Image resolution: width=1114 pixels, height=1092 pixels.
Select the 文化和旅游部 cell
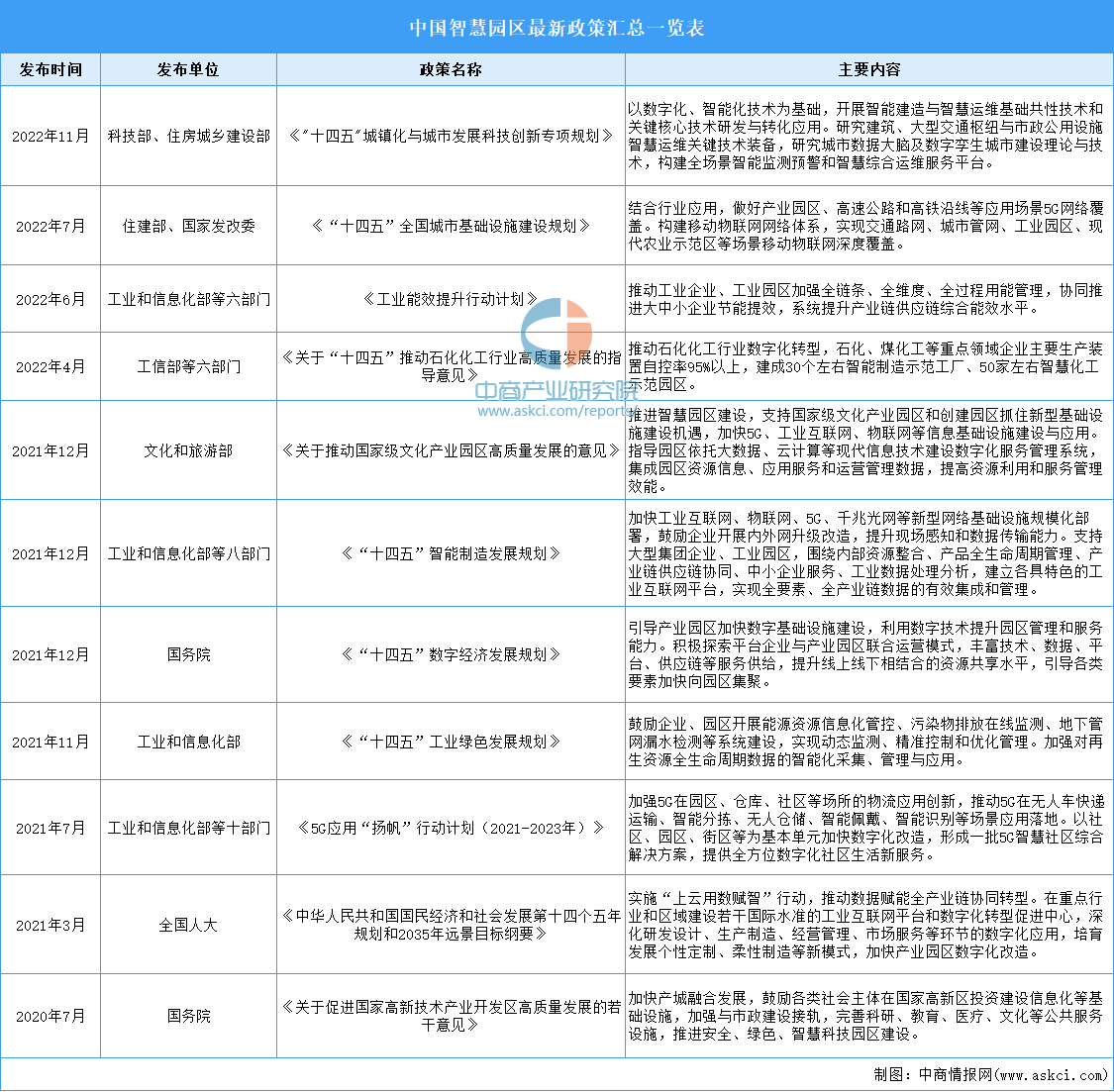[x=188, y=450]
